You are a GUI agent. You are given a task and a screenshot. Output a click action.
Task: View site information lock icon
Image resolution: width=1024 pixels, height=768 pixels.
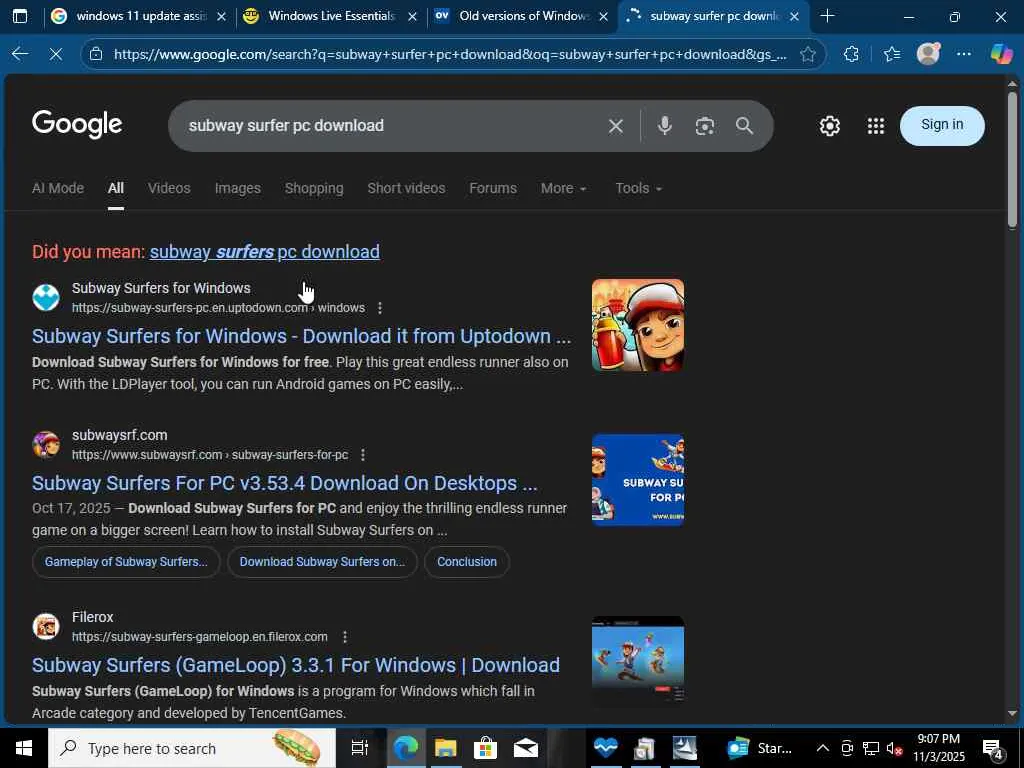coord(96,54)
